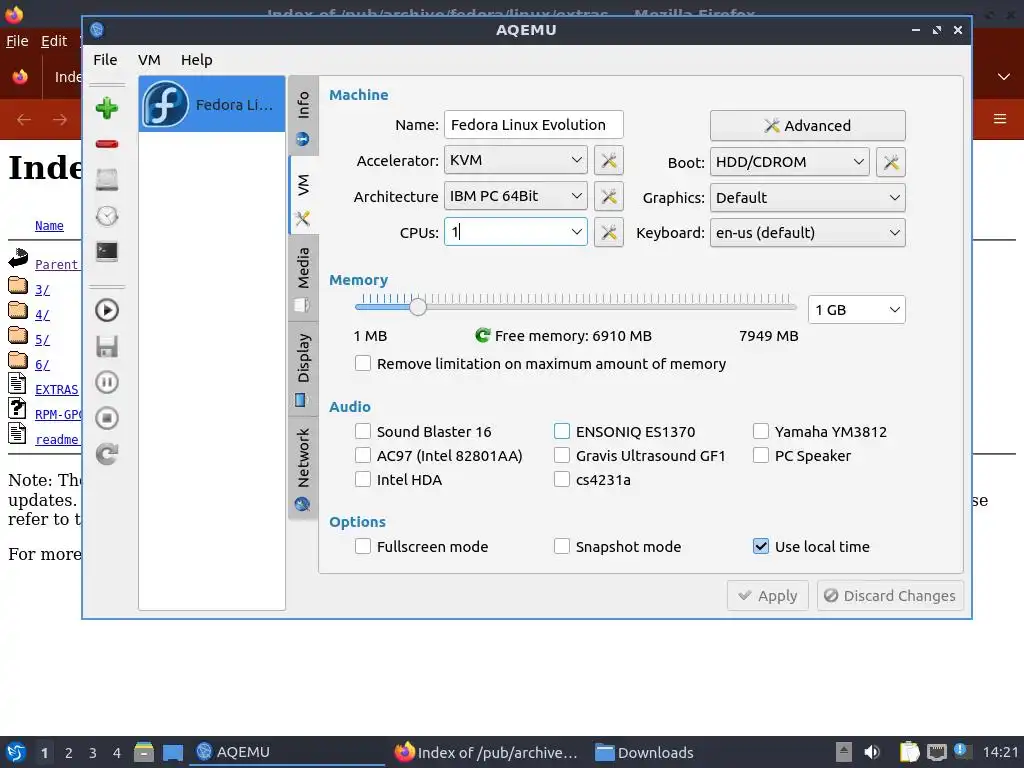Open the 1 GB memory size dropdown
This screenshot has width=1024, height=768.
pyautogui.click(x=857, y=310)
